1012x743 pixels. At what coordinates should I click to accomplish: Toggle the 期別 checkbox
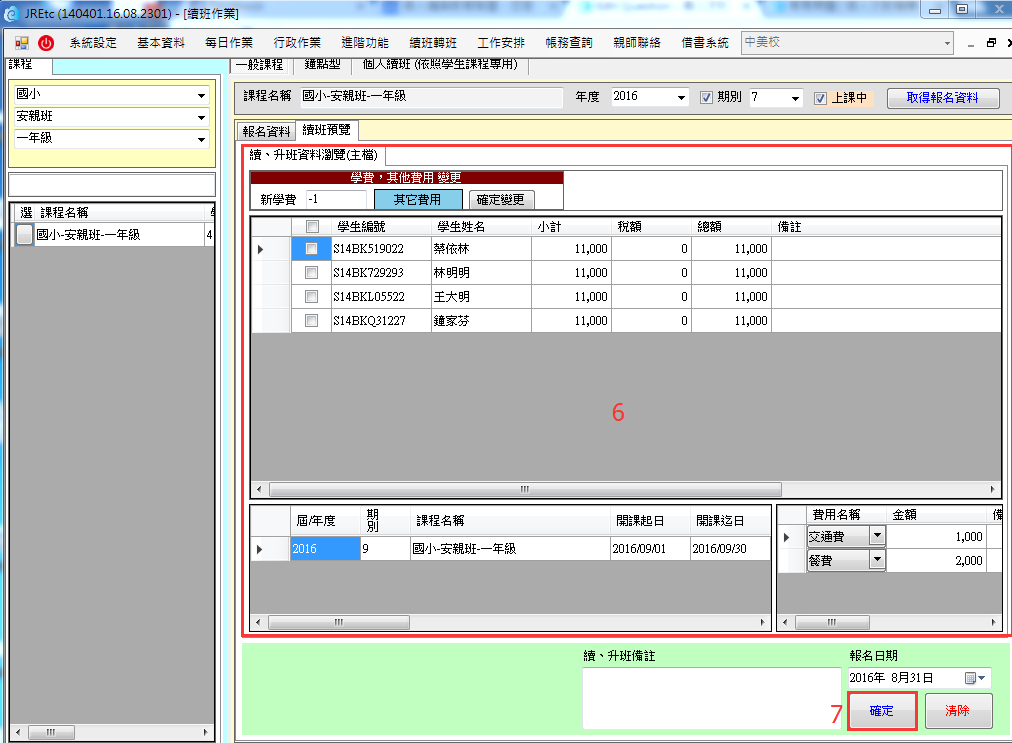pyautogui.click(x=706, y=98)
